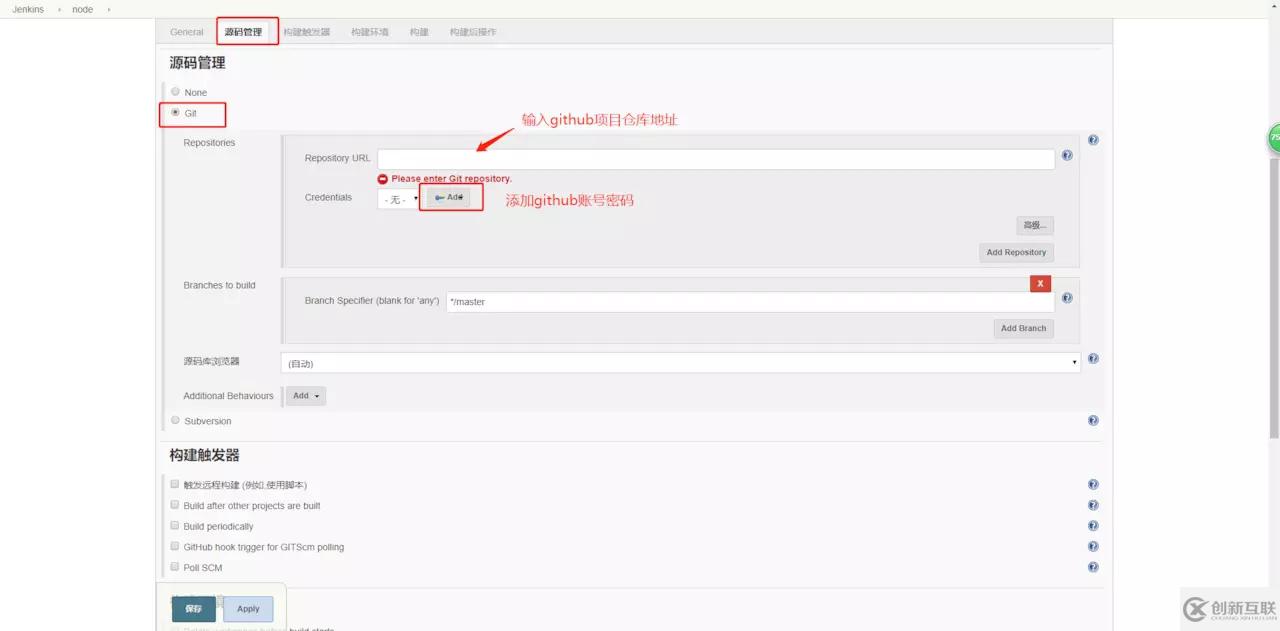Open help icon for Poll SCM
Image resolution: width=1280 pixels, height=631 pixels.
(x=1093, y=567)
